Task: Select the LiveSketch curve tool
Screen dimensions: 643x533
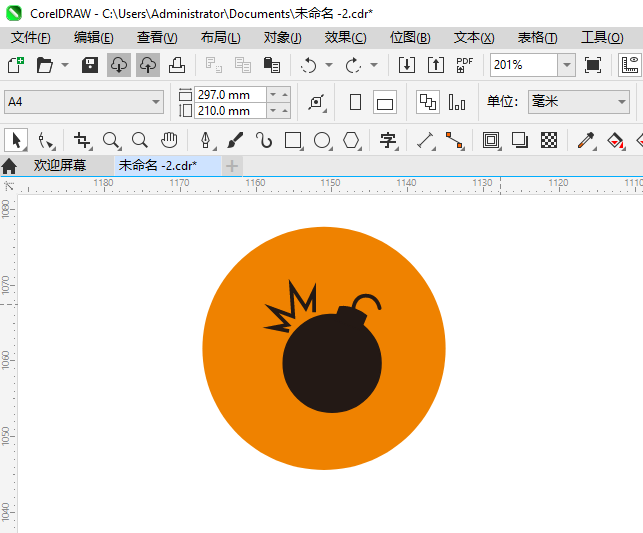Action: (264, 140)
